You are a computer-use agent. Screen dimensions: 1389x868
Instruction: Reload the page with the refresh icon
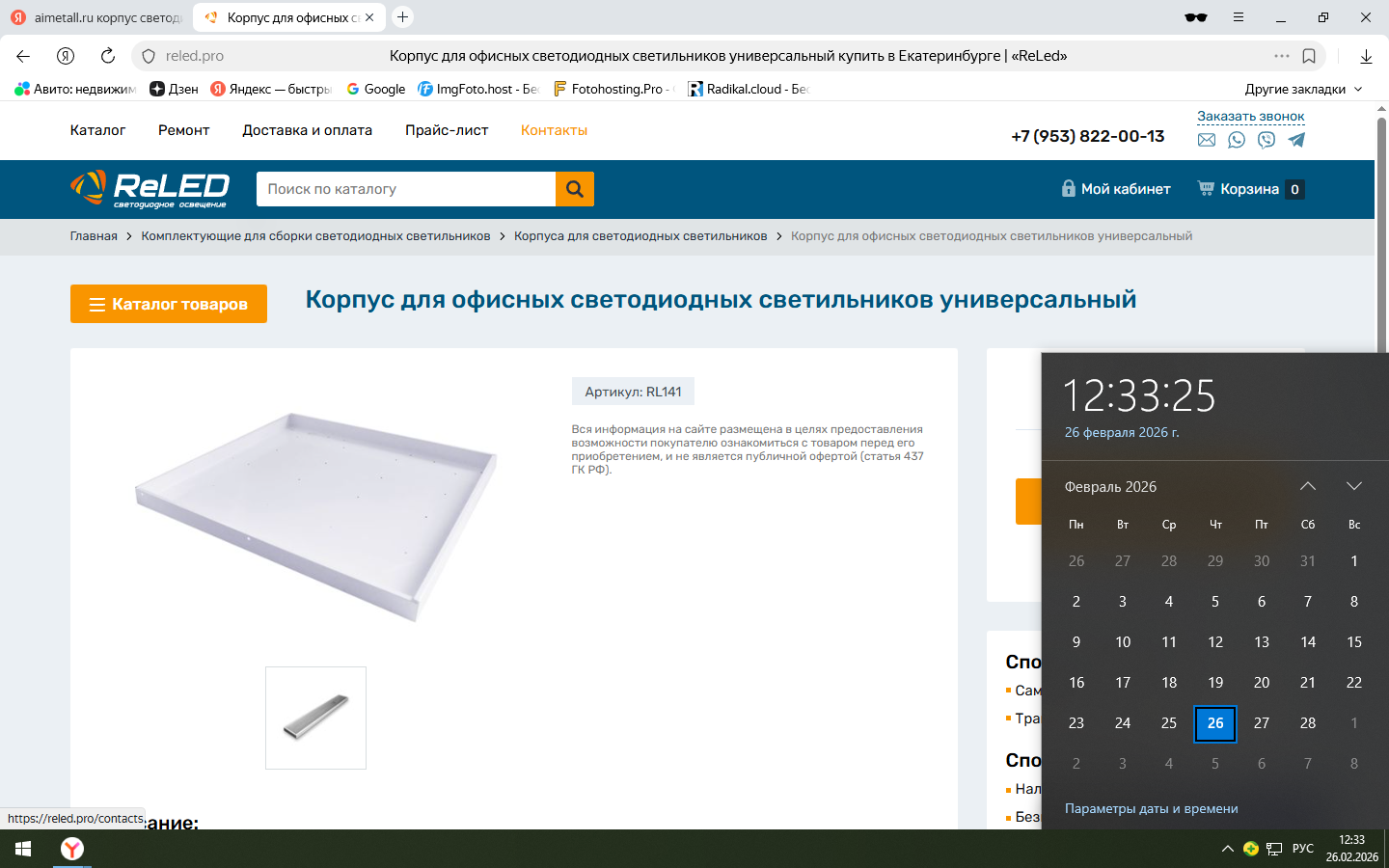(108, 56)
